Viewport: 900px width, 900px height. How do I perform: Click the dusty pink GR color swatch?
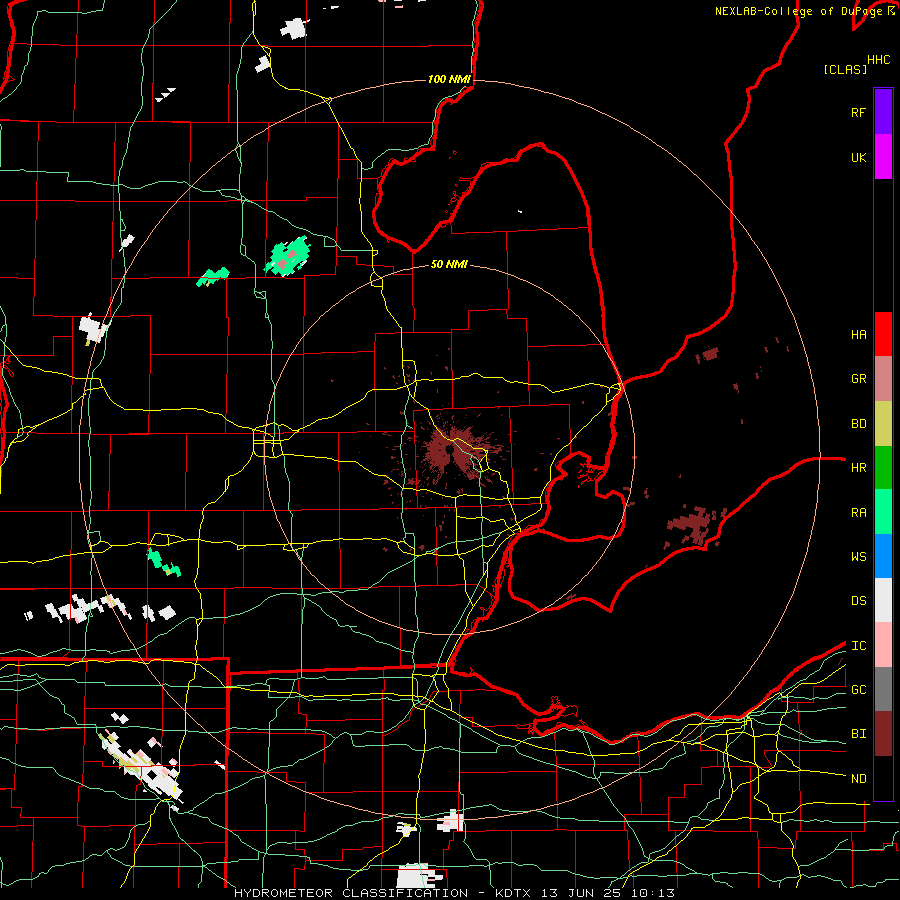pyautogui.click(x=883, y=379)
